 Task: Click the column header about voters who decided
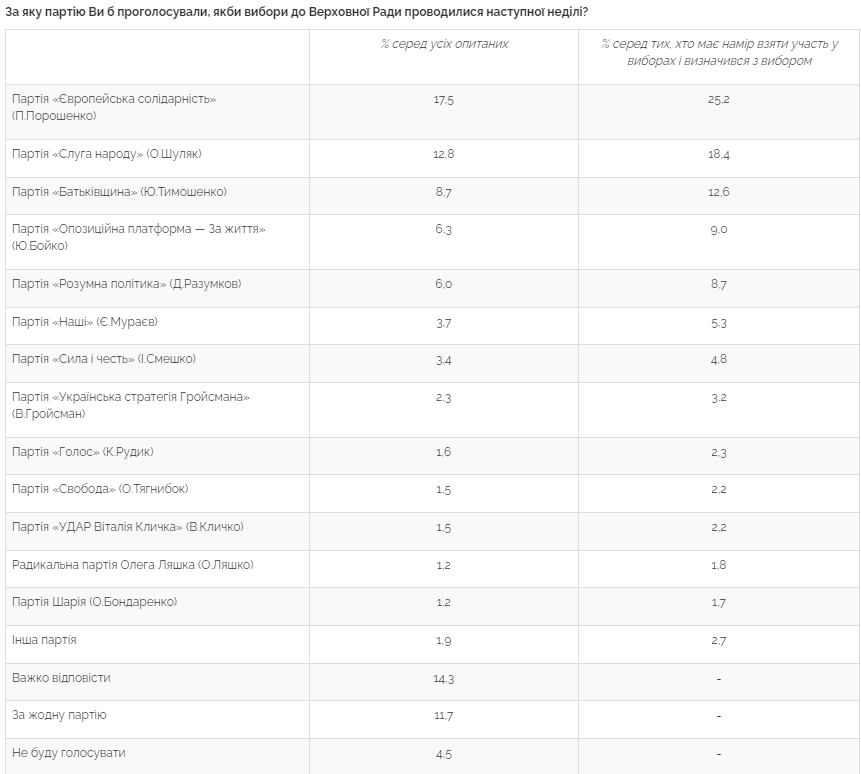(x=719, y=53)
